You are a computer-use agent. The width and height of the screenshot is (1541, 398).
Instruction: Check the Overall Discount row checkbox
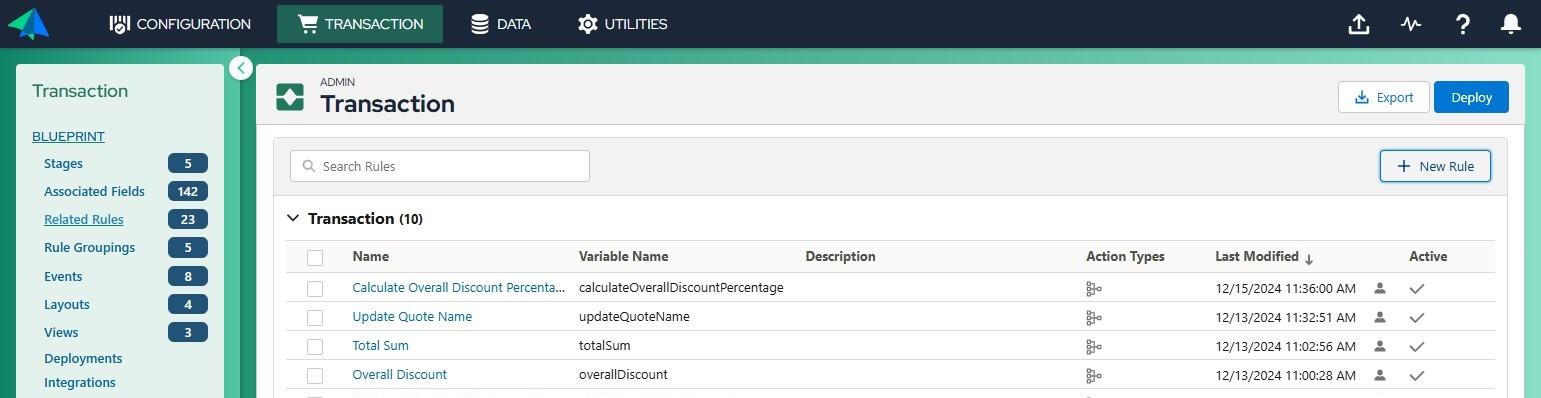click(x=315, y=375)
